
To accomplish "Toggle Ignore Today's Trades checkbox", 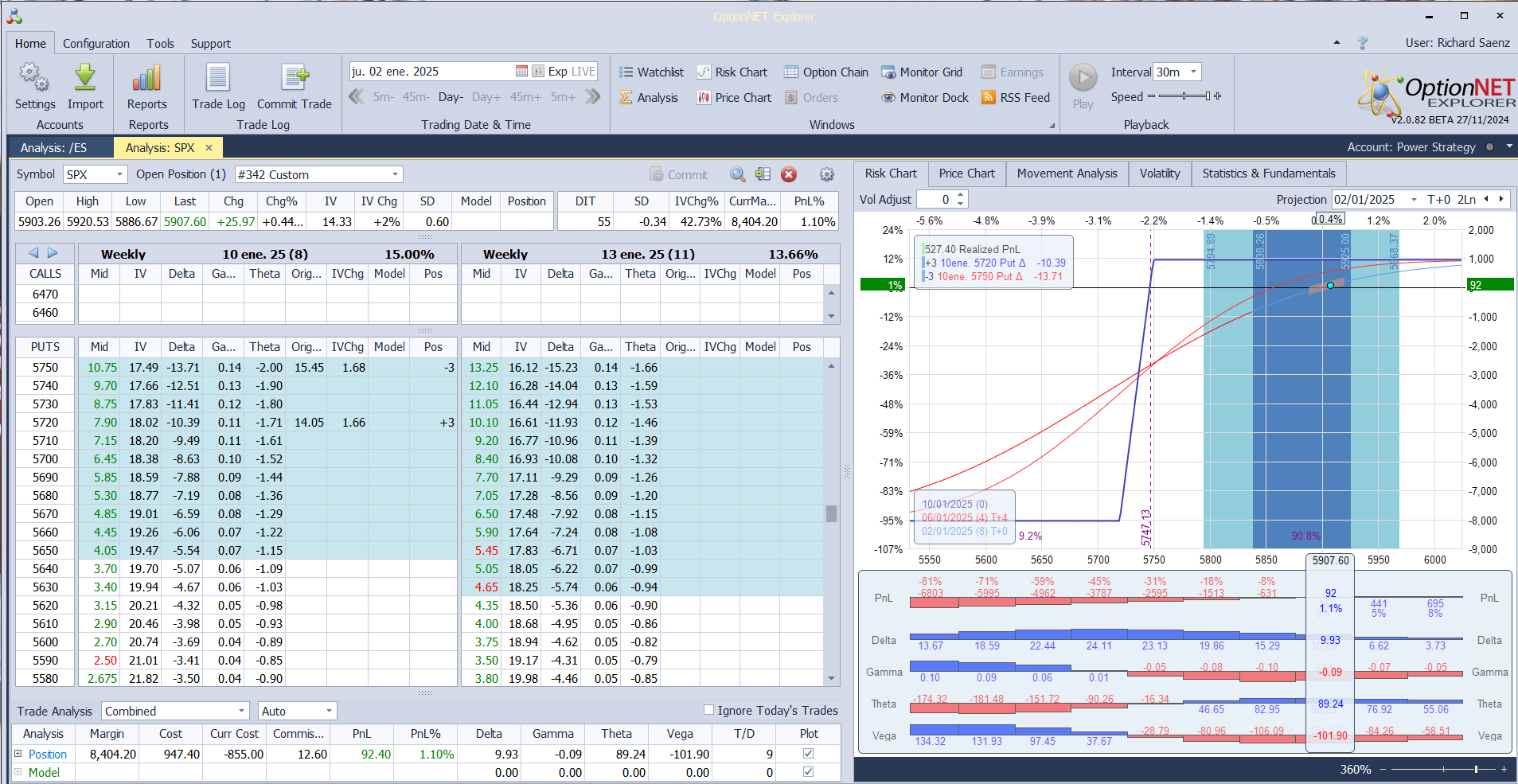I will click(x=708, y=710).
